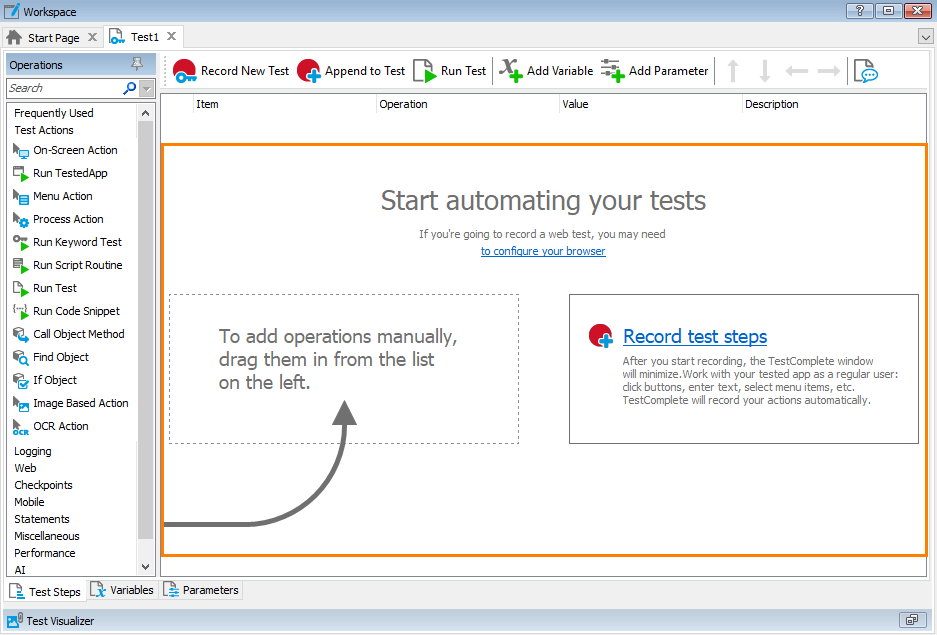
Task: Add a variable via the Add Variable icon
Action: point(509,70)
